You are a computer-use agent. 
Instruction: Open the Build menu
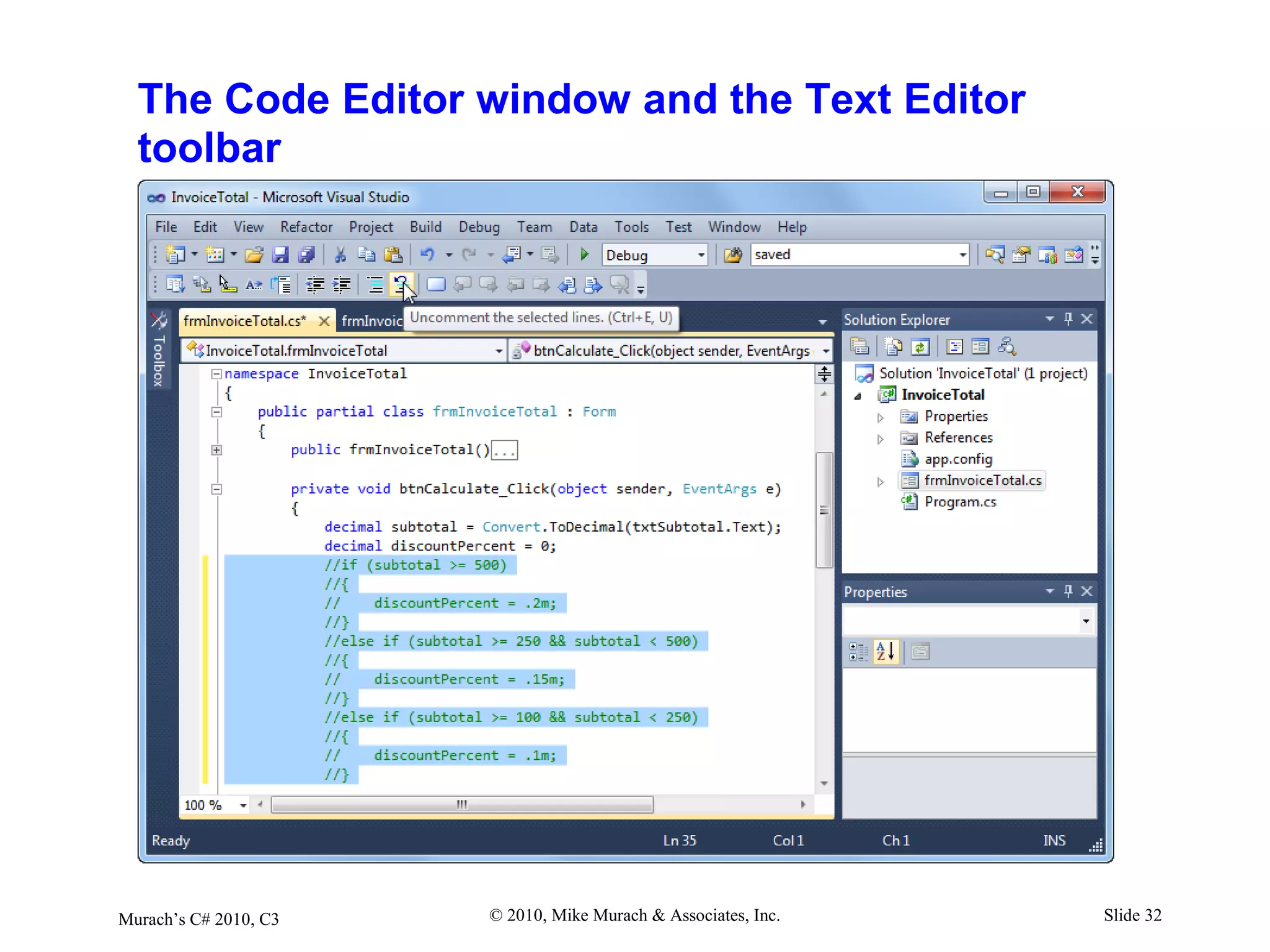pos(425,227)
